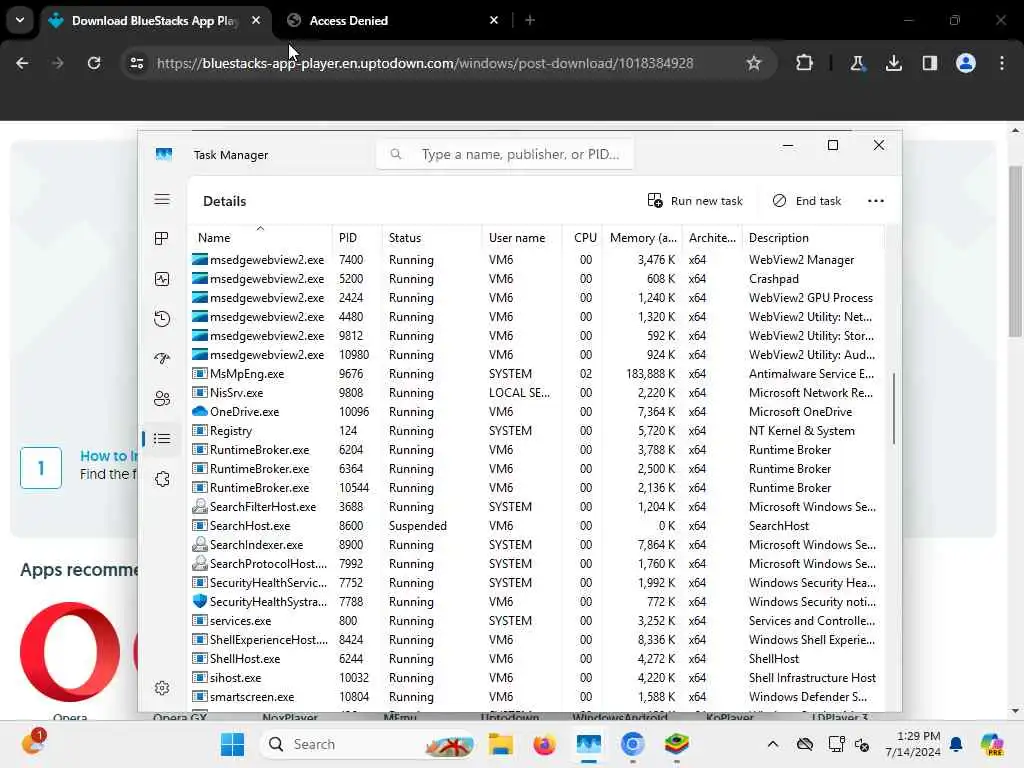
Task: Open File Explorer from taskbar
Action: pos(501,744)
